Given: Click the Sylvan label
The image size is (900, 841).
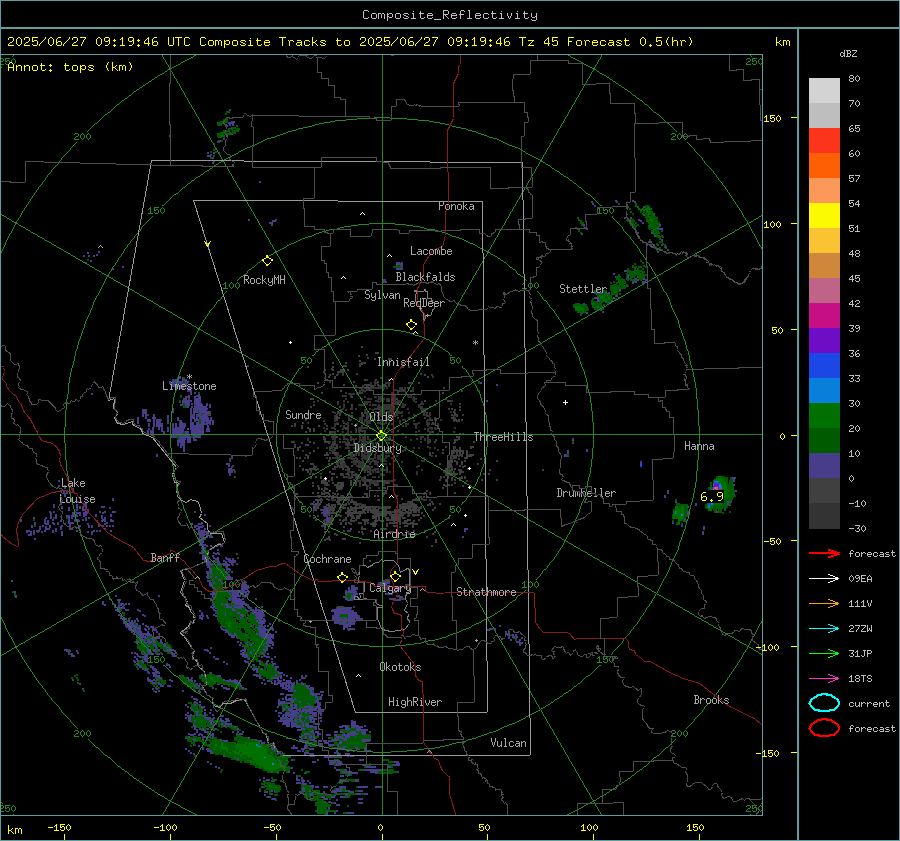Looking at the screenshot, I should 382,295.
